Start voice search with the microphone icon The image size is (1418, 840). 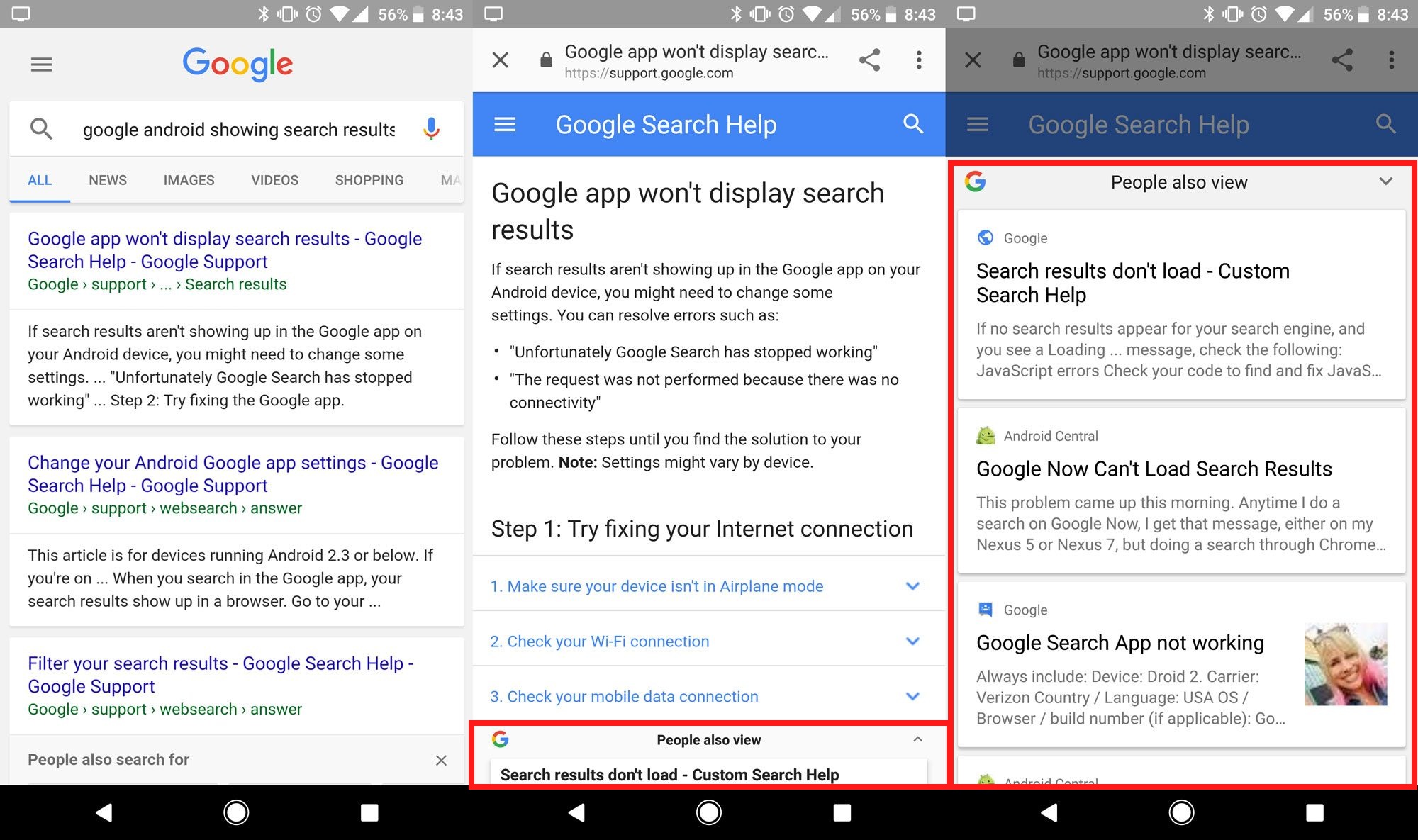pyautogui.click(x=431, y=129)
